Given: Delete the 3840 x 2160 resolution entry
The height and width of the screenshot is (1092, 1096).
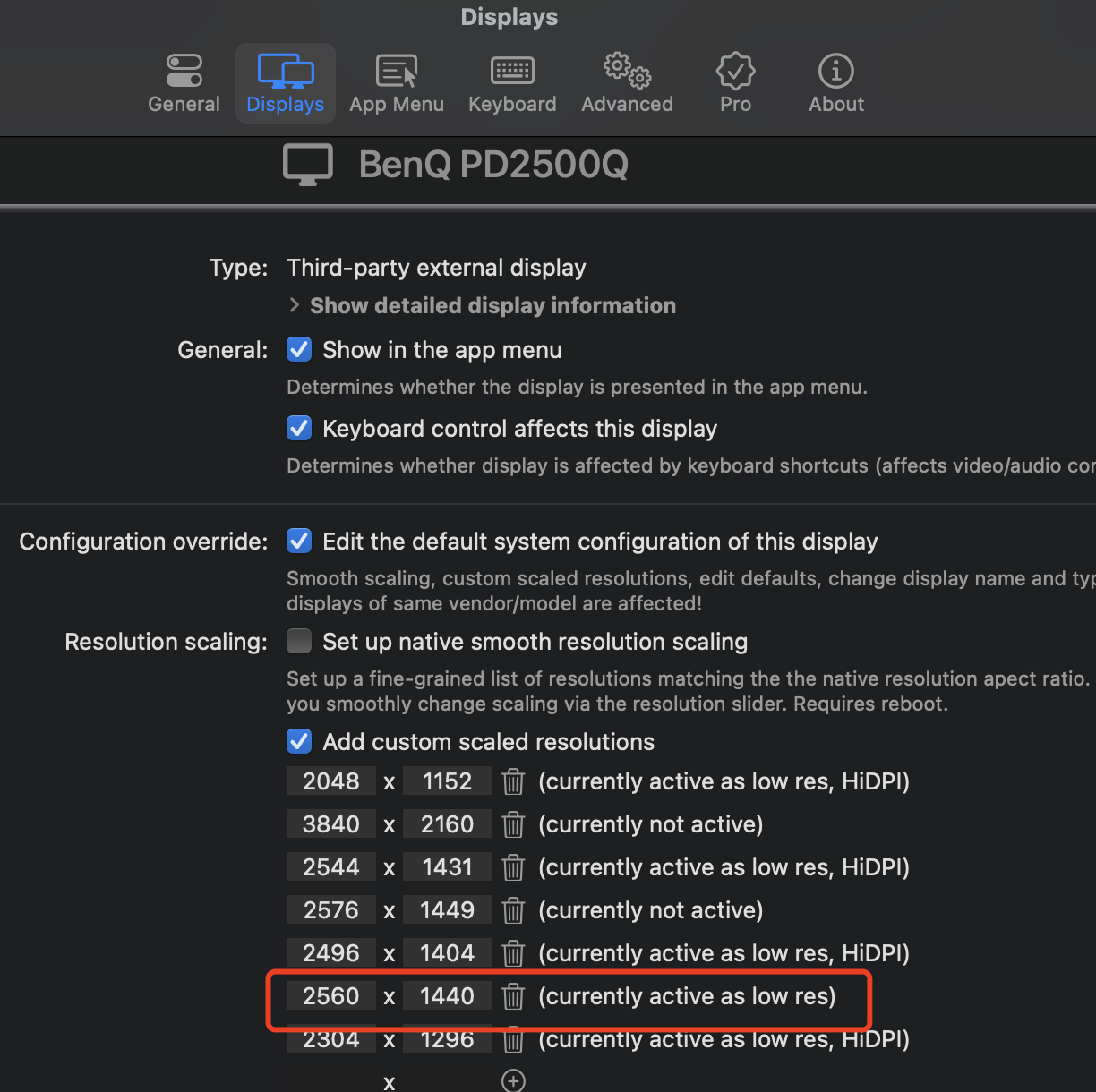Looking at the screenshot, I should pos(513,823).
